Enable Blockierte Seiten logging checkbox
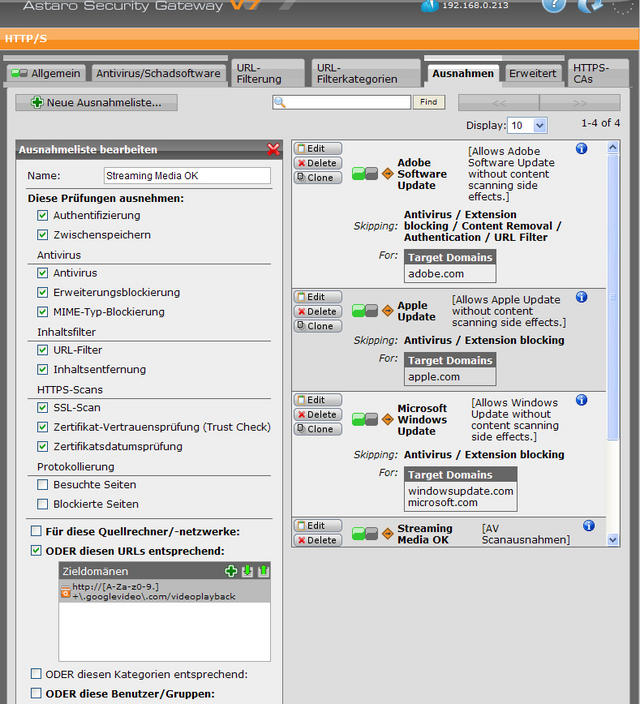The height and width of the screenshot is (704, 640). point(43,504)
